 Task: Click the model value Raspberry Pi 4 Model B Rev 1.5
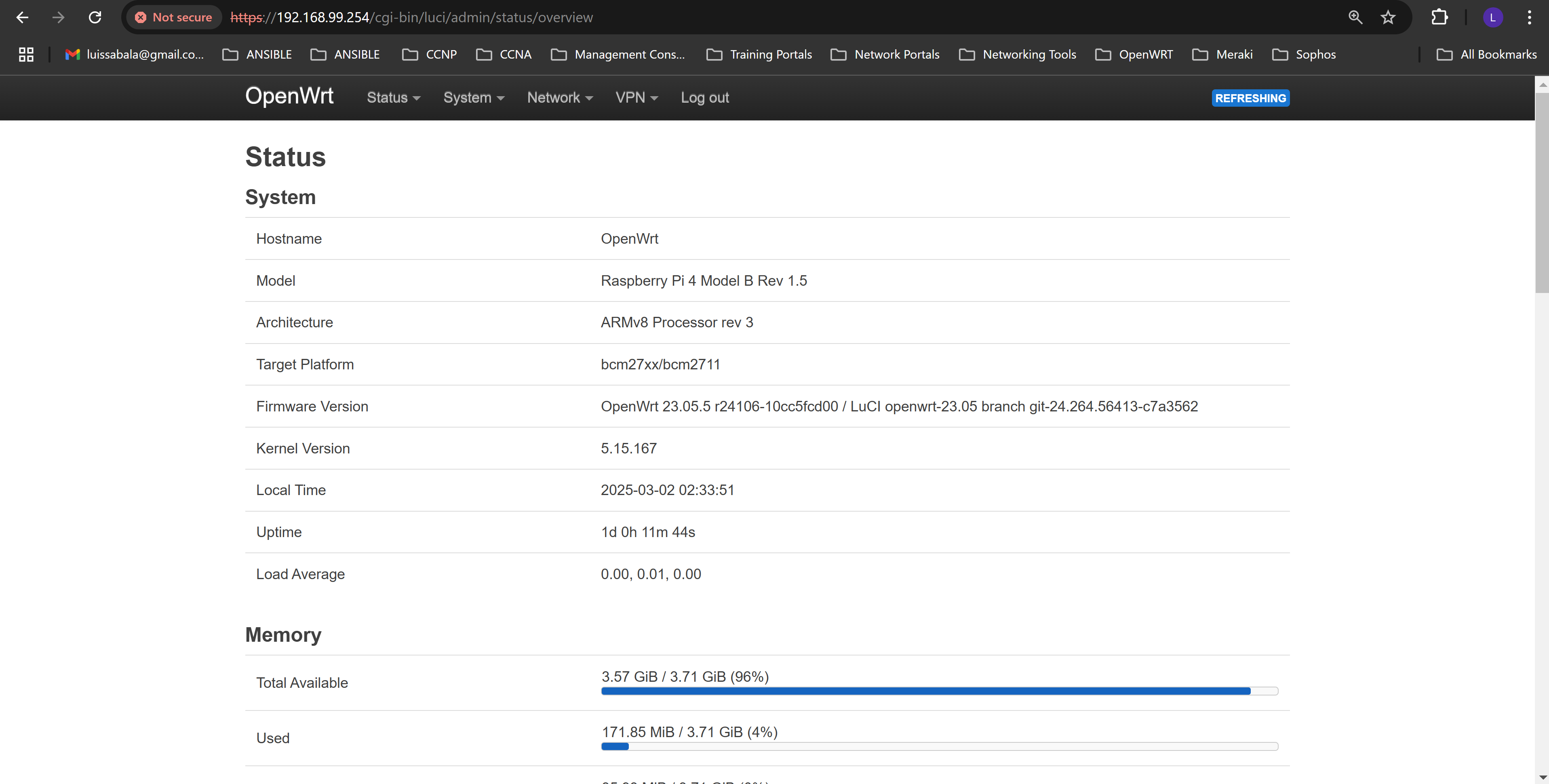(x=704, y=281)
